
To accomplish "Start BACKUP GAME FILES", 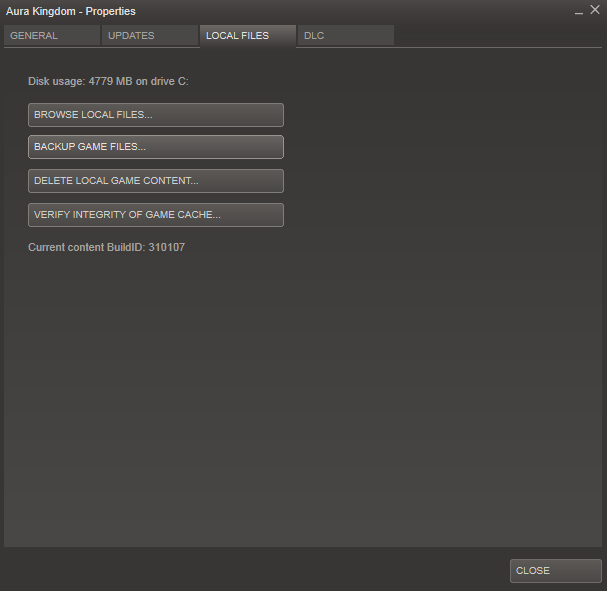I will click(x=156, y=147).
